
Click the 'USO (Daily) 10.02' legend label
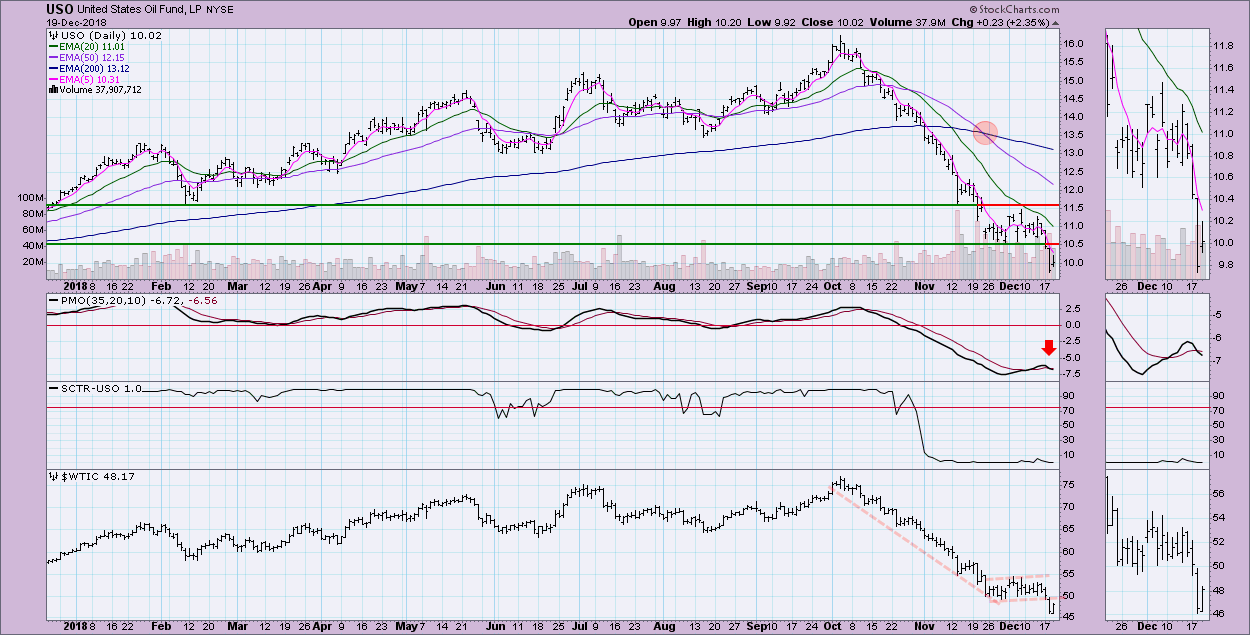110,35
